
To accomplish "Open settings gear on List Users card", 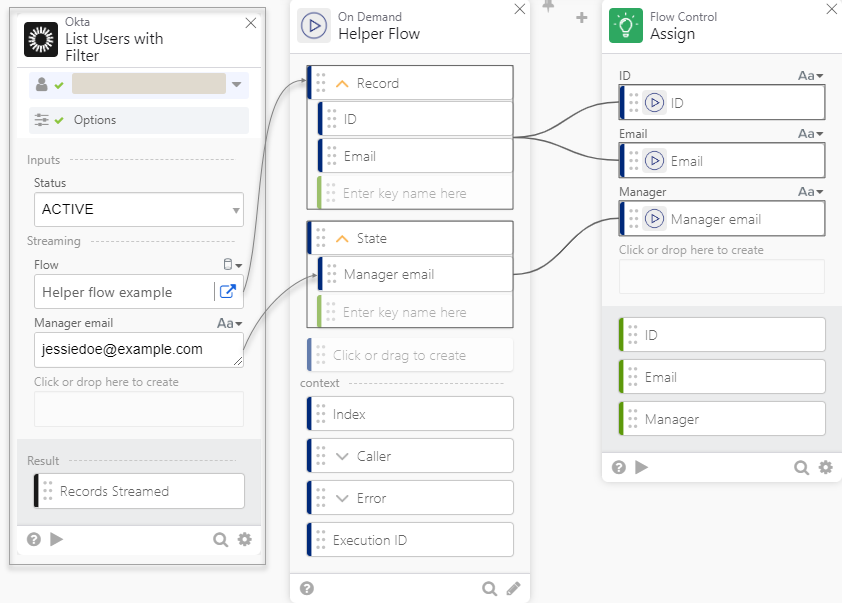I will click(245, 540).
